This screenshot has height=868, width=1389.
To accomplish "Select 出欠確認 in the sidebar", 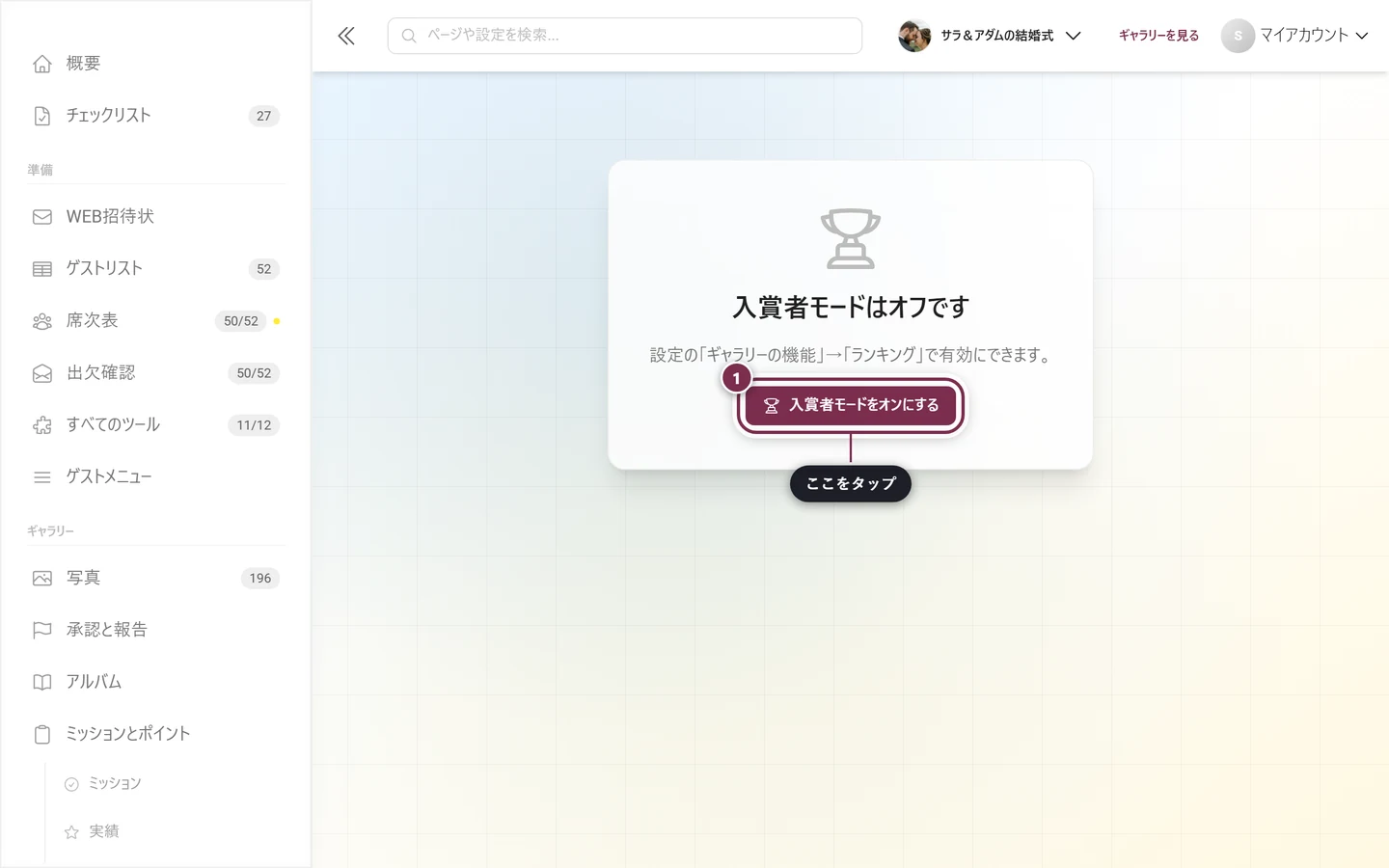I will click(155, 373).
